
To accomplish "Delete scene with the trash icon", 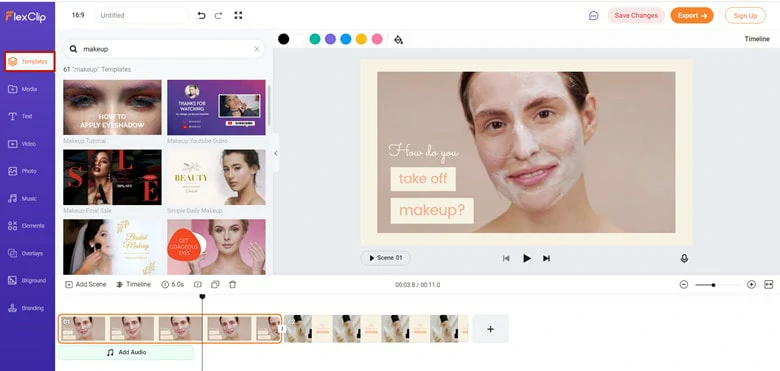I will pos(232,284).
